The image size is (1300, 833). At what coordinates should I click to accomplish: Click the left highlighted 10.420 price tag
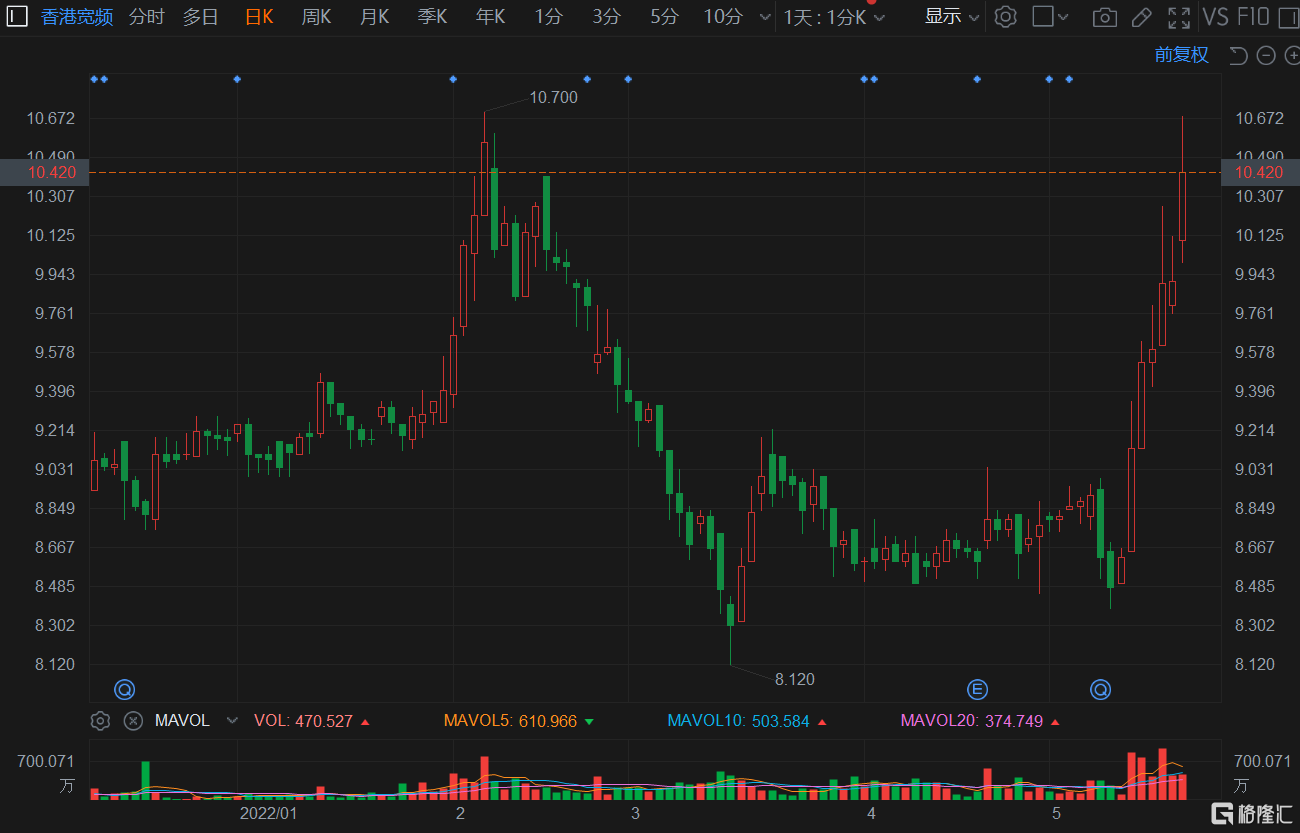coord(45,173)
